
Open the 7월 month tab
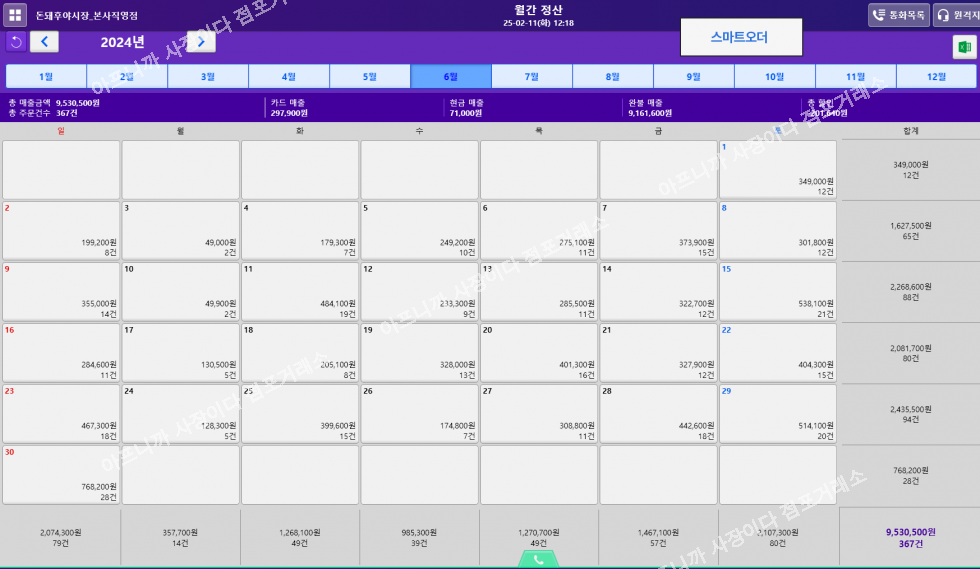tap(531, 77)
